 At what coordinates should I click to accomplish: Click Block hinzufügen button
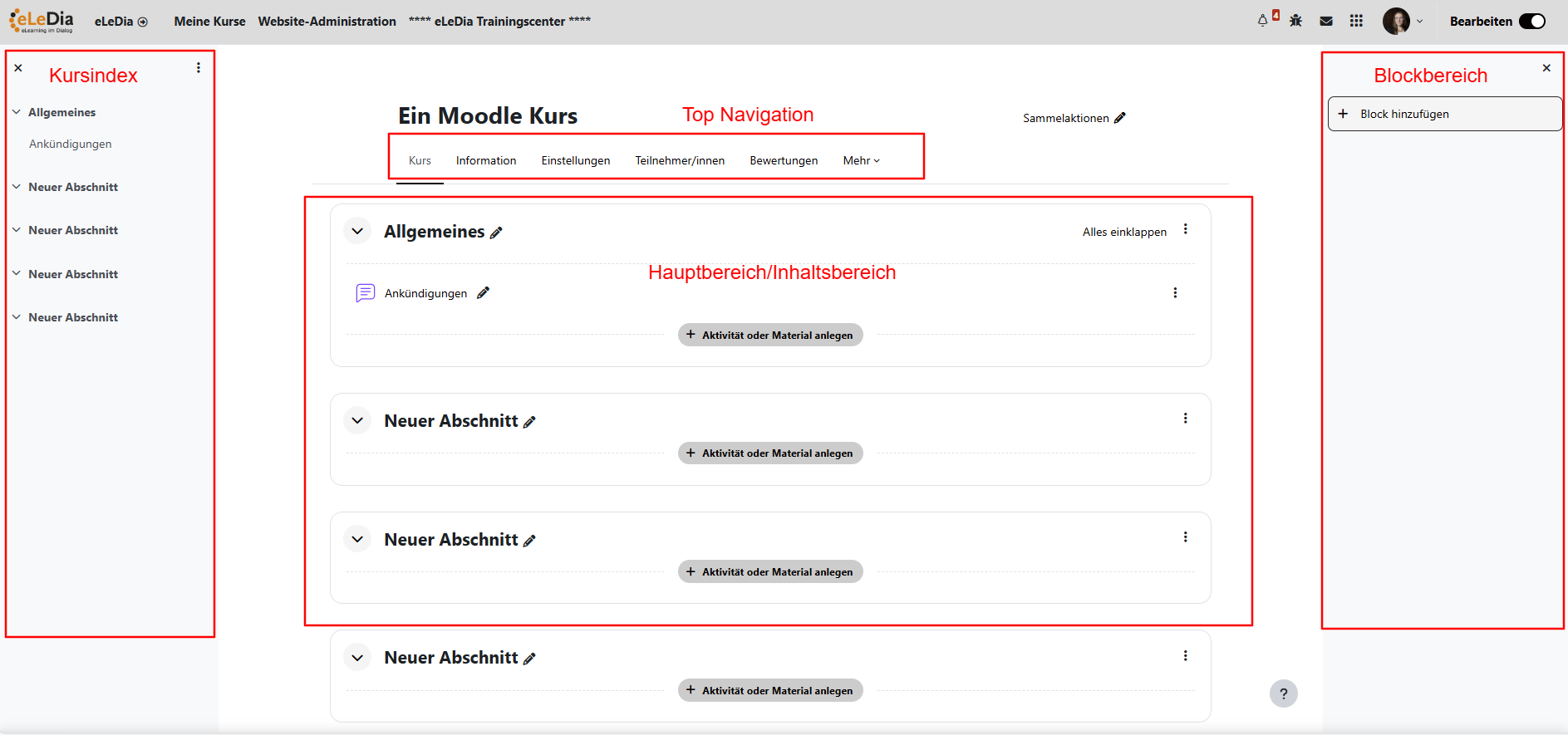1444,115
